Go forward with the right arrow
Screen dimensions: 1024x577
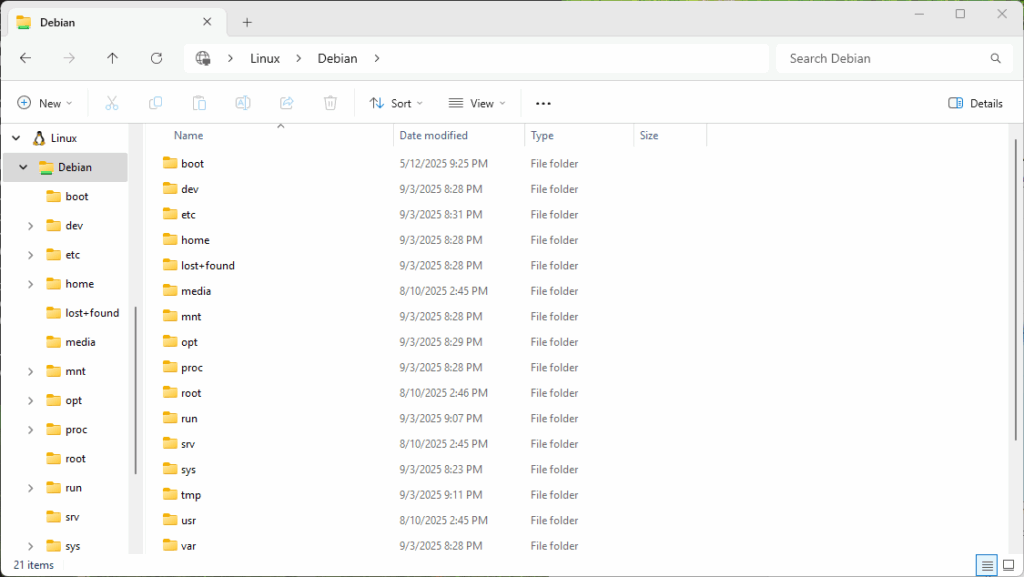click(69, 58)
